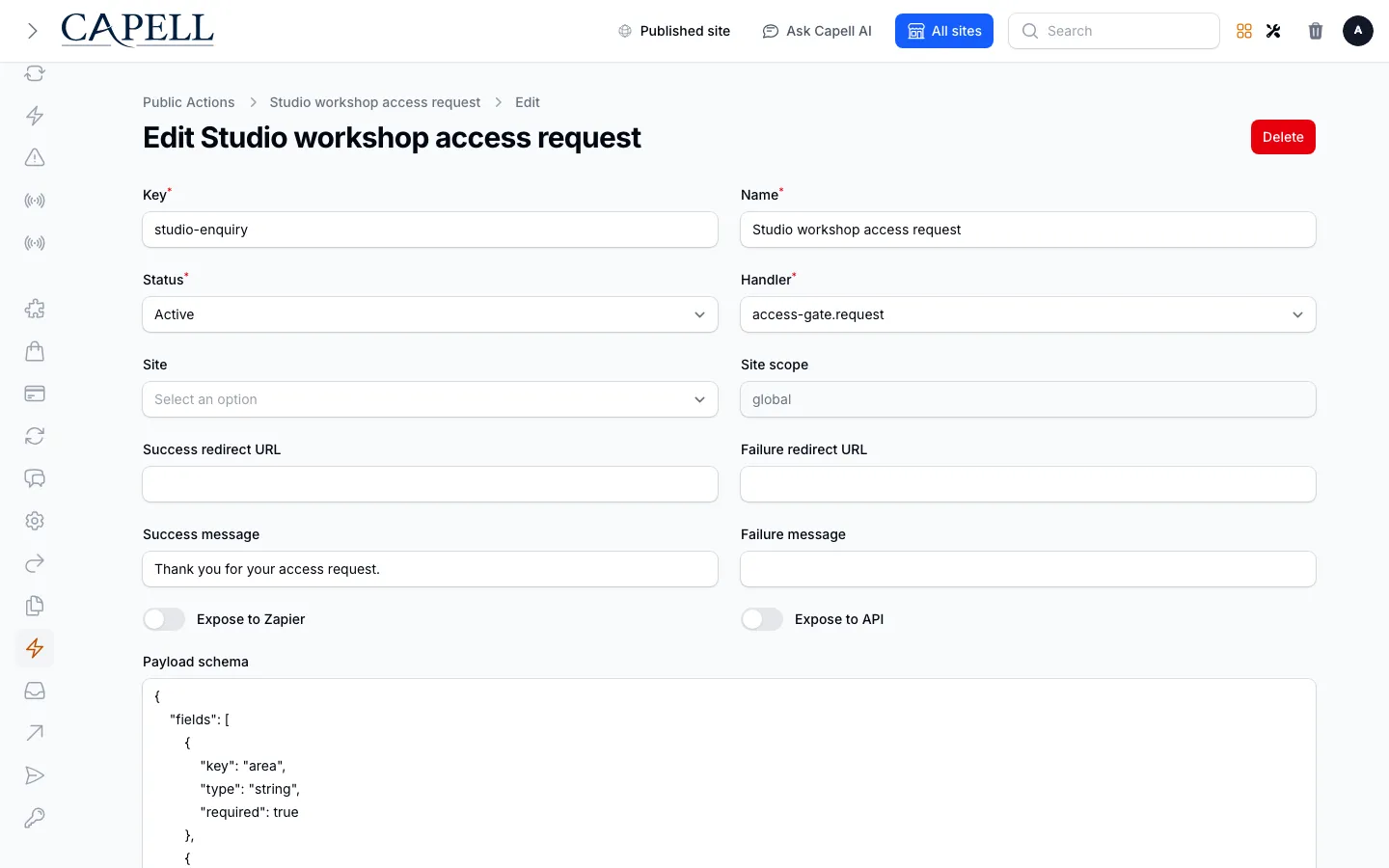Click the broadcast icon directly below the warning triangle
The height and width of the screenshot is (868, 1389).
click(35, 201)
